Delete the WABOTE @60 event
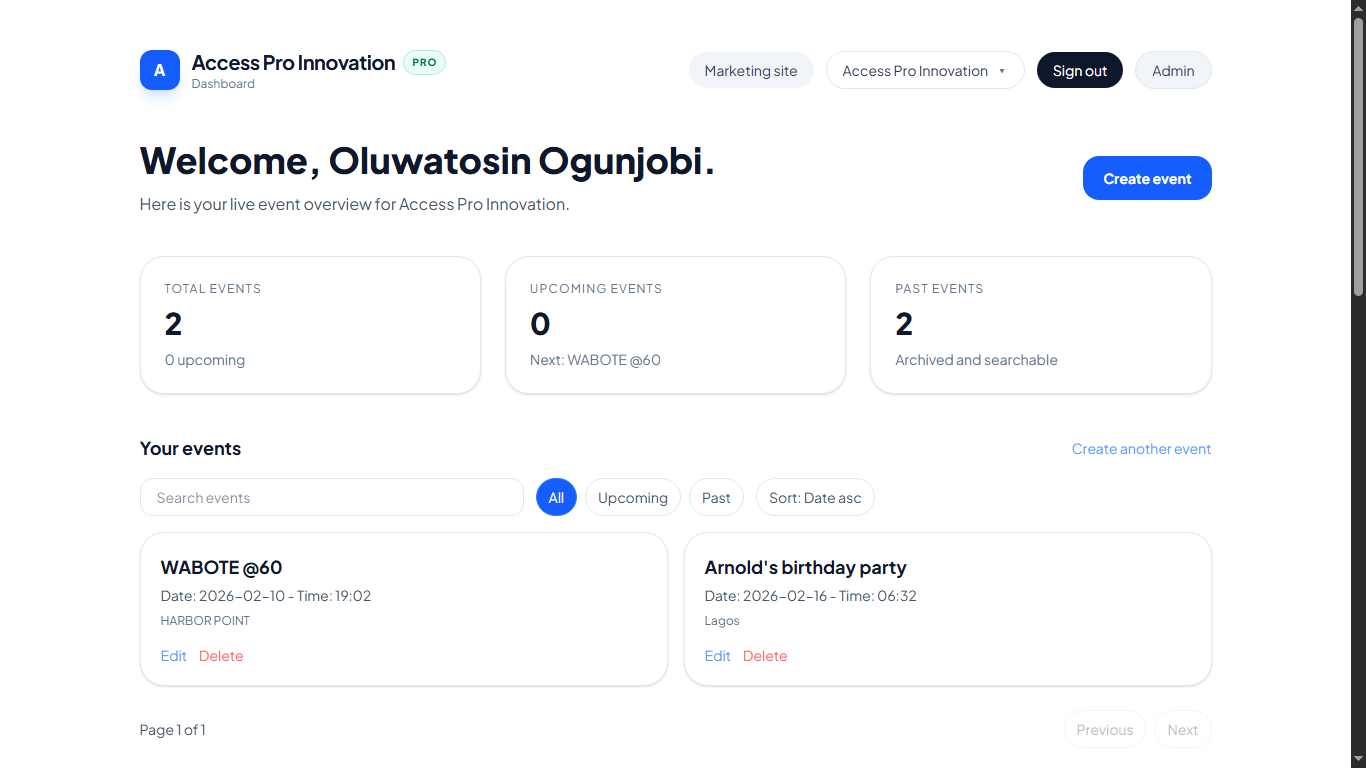The width and height of the screenshot is (1366, 768). click(221, 656)
